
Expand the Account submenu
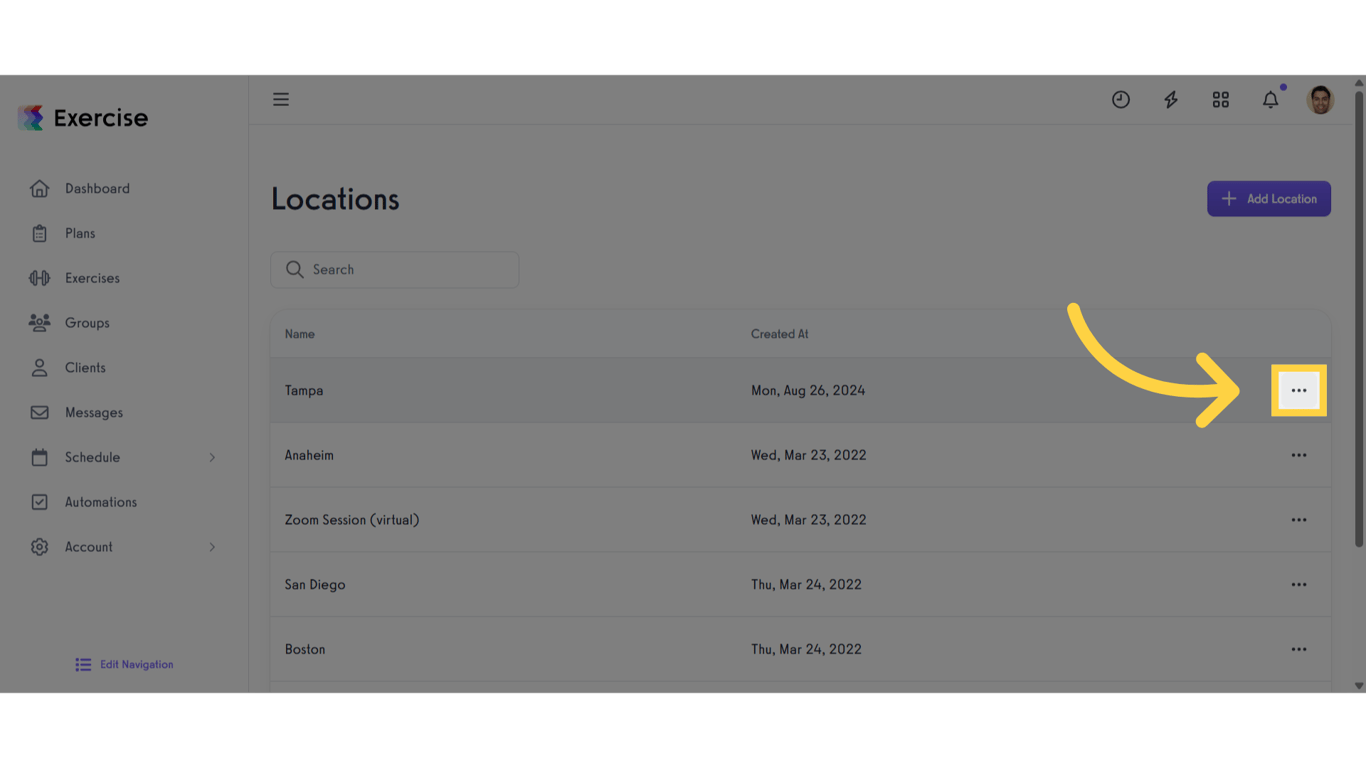(x=212, y=547)
